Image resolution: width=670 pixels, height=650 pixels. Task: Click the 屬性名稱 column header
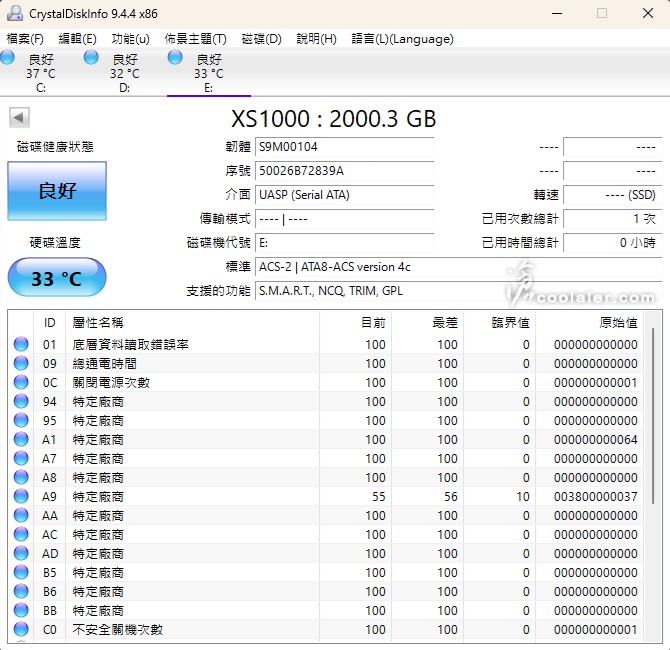(192, 323)
